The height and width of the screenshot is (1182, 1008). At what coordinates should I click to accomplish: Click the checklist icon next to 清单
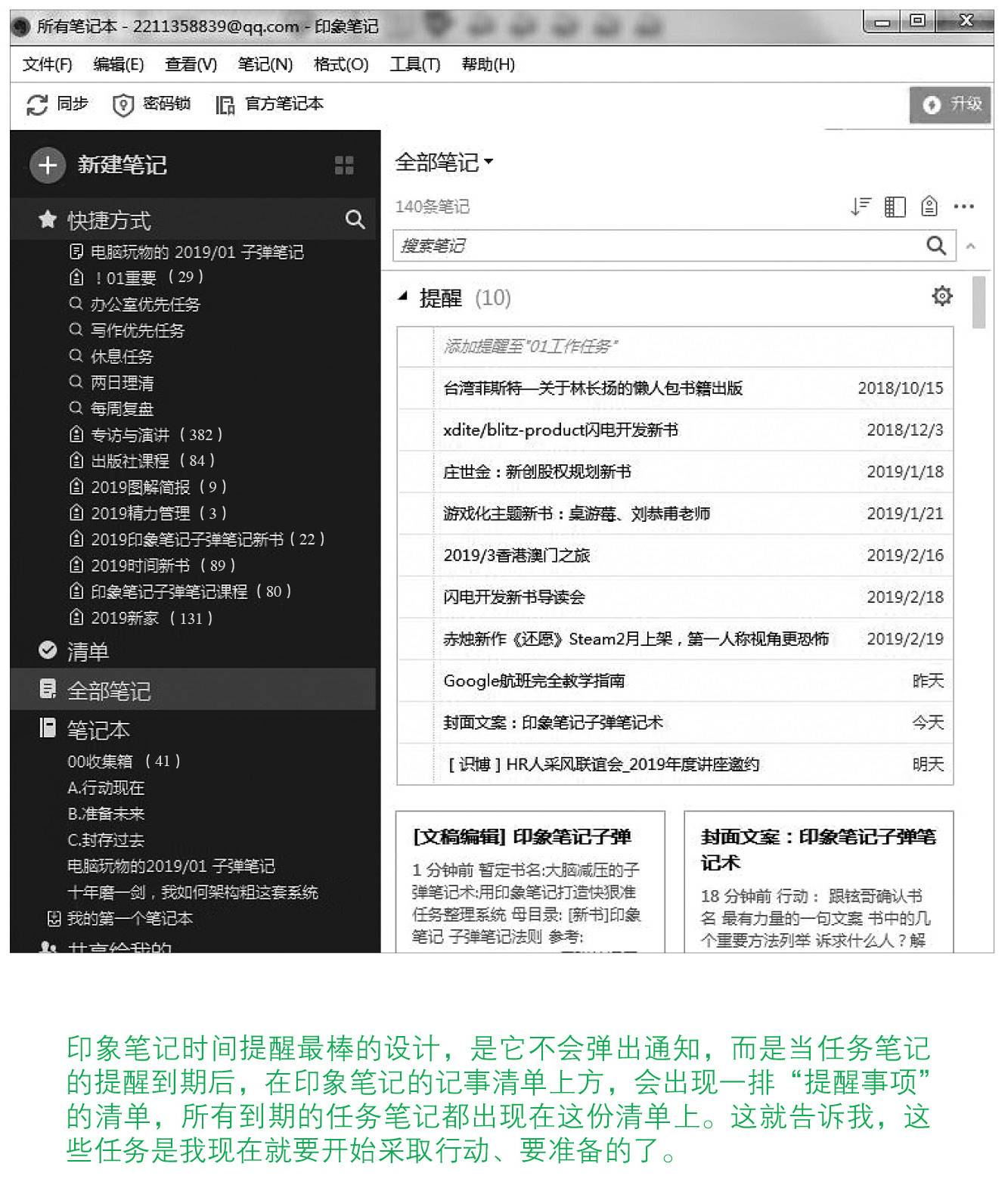pyautogui.click(x=48, y=650)
